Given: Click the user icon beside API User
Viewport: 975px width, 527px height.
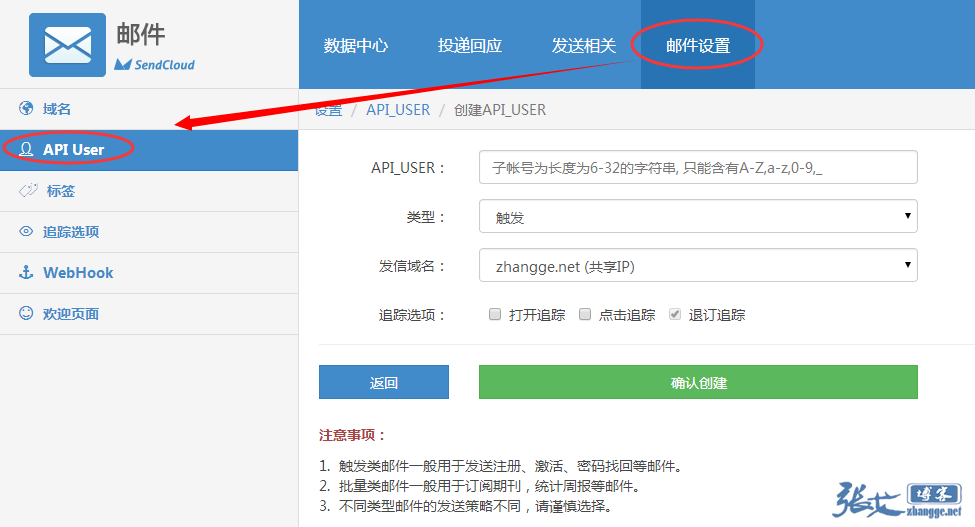Looking at the screenshot, I should click(26, 150).
